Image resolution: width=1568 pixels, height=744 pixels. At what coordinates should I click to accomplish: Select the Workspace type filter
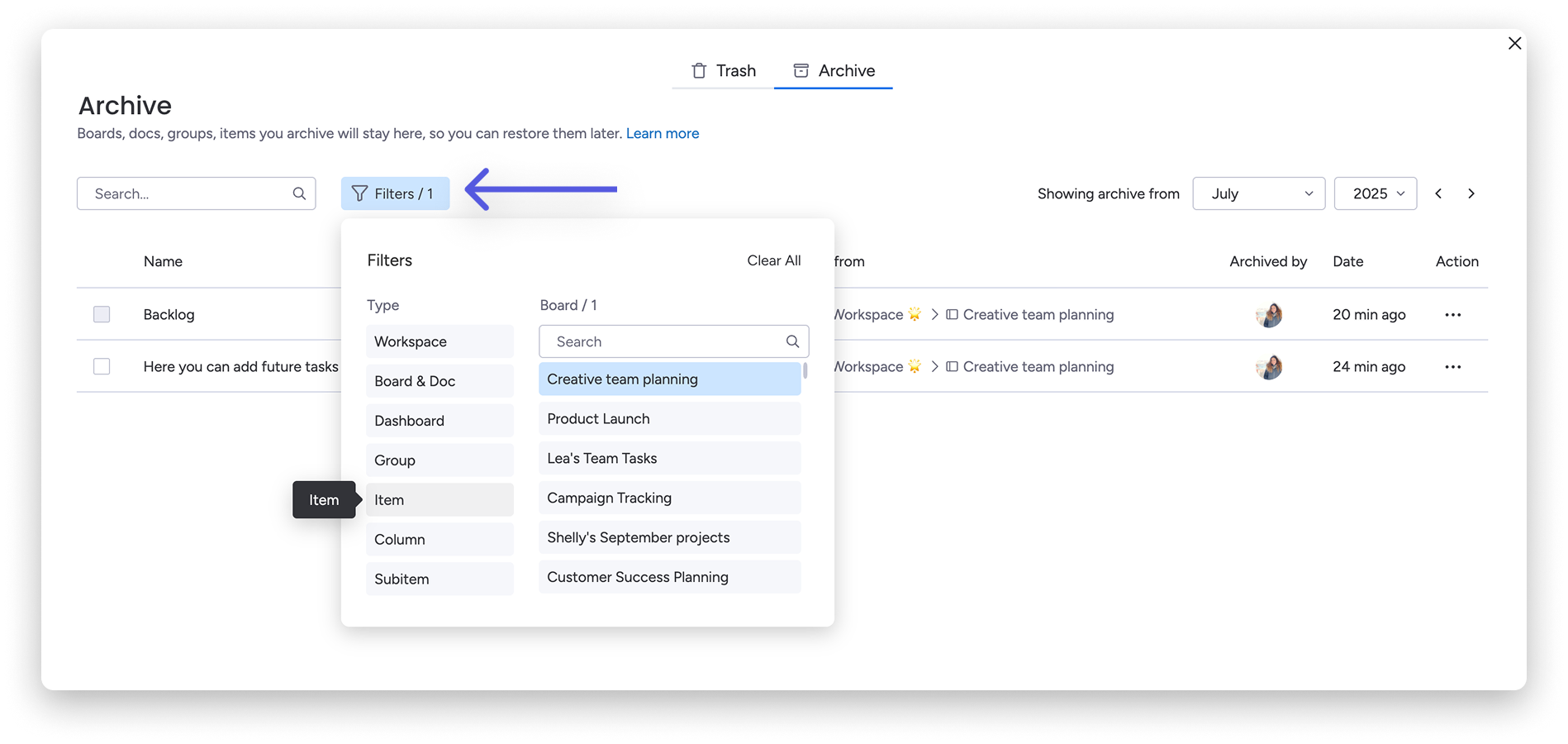click(440, 341)
